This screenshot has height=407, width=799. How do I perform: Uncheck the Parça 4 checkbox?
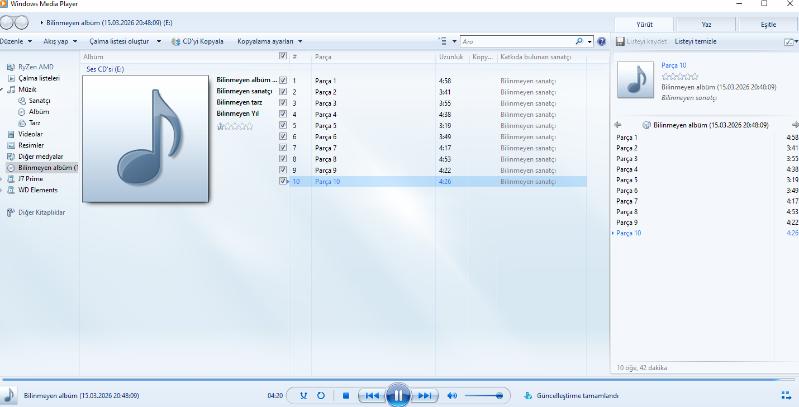[x=283, y=114]
